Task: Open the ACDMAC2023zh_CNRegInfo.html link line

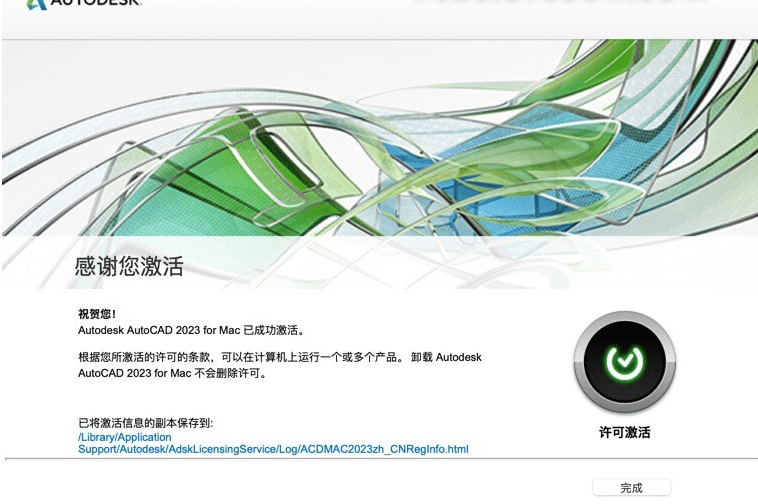Action: [x=272, y=450]
